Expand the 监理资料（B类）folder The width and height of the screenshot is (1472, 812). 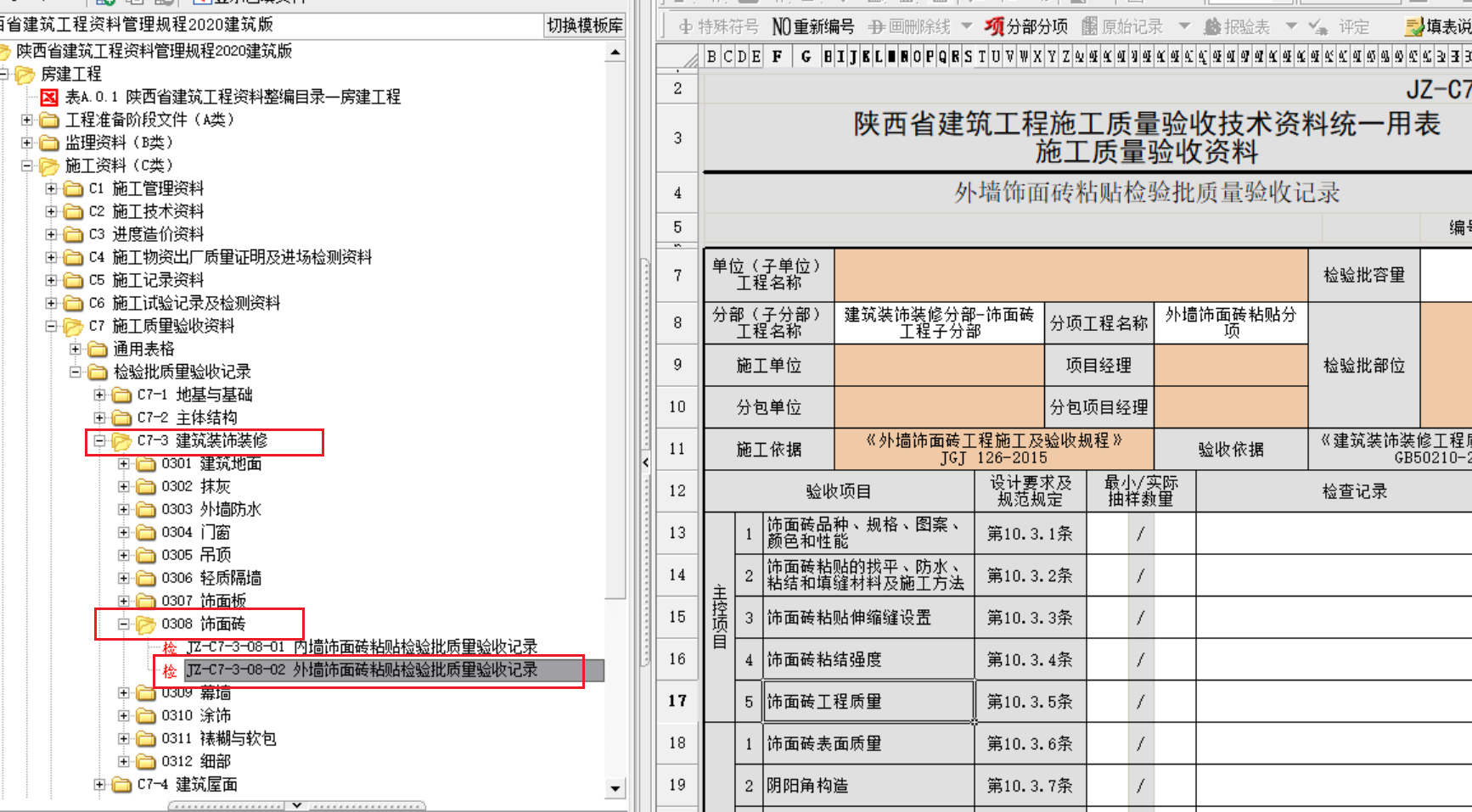pos(27,143)
